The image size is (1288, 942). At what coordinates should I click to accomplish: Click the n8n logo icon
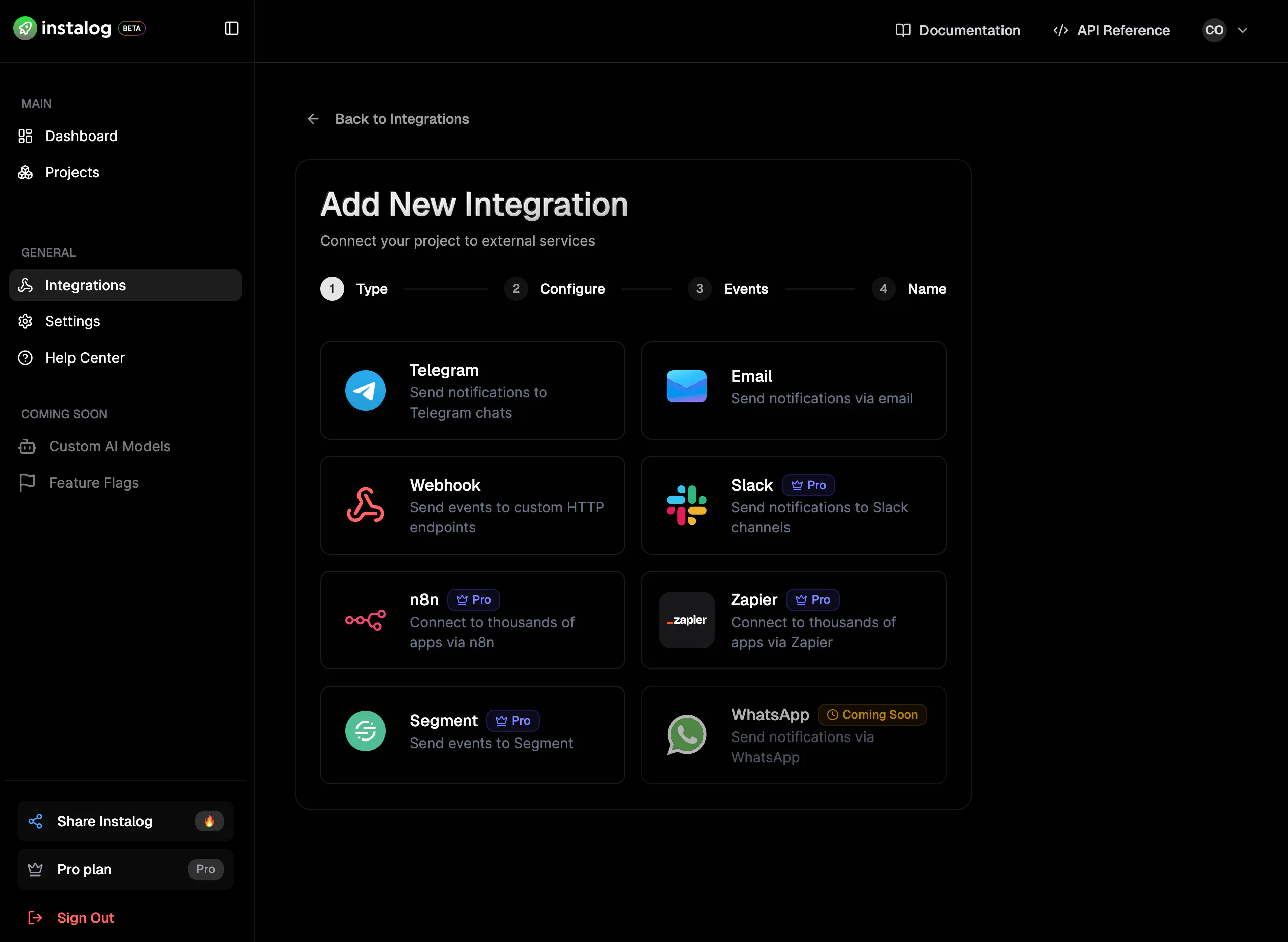point(366,620)
